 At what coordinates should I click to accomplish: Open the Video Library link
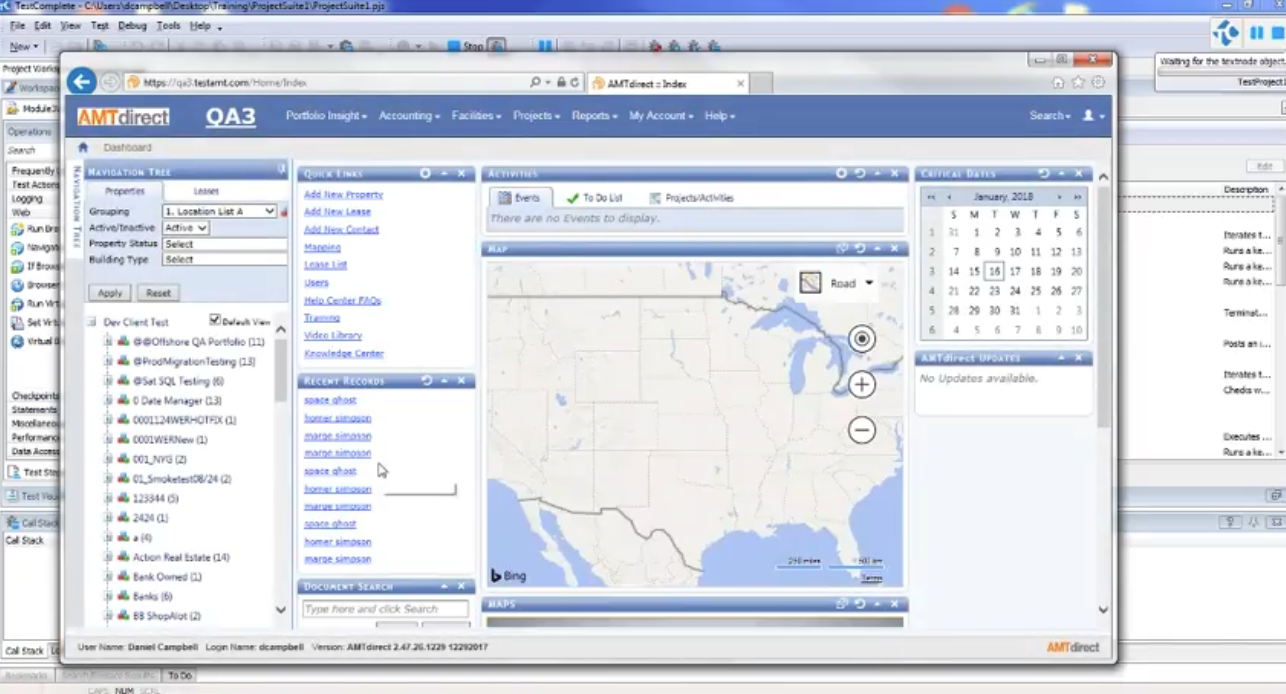coord(332,335)
